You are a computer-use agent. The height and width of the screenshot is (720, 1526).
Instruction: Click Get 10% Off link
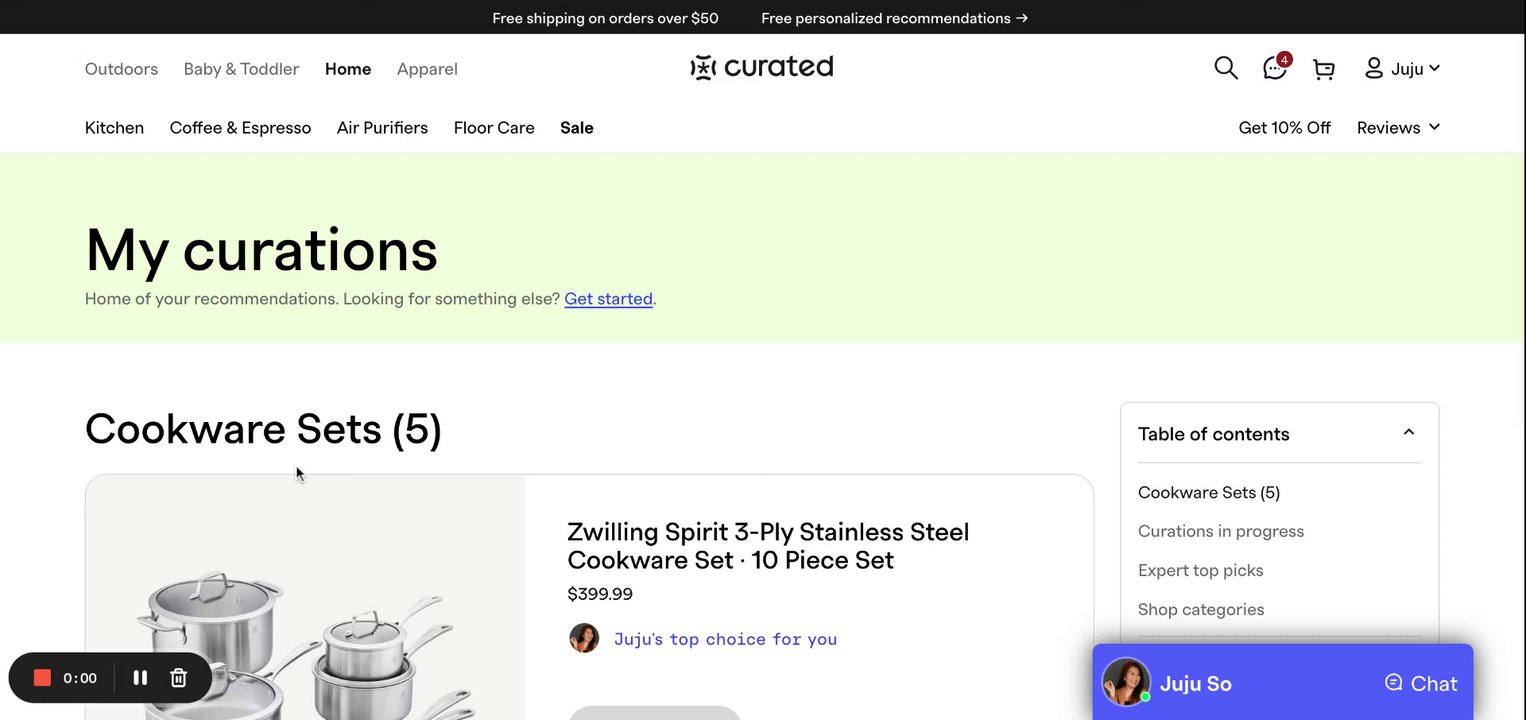point(1284,127)
